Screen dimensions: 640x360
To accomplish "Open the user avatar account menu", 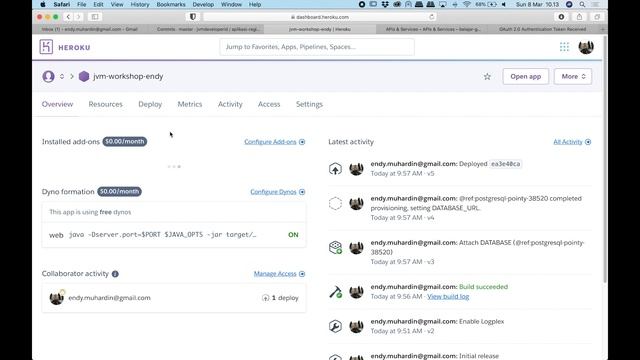I will pyautogui.click(x=586, y=47).
